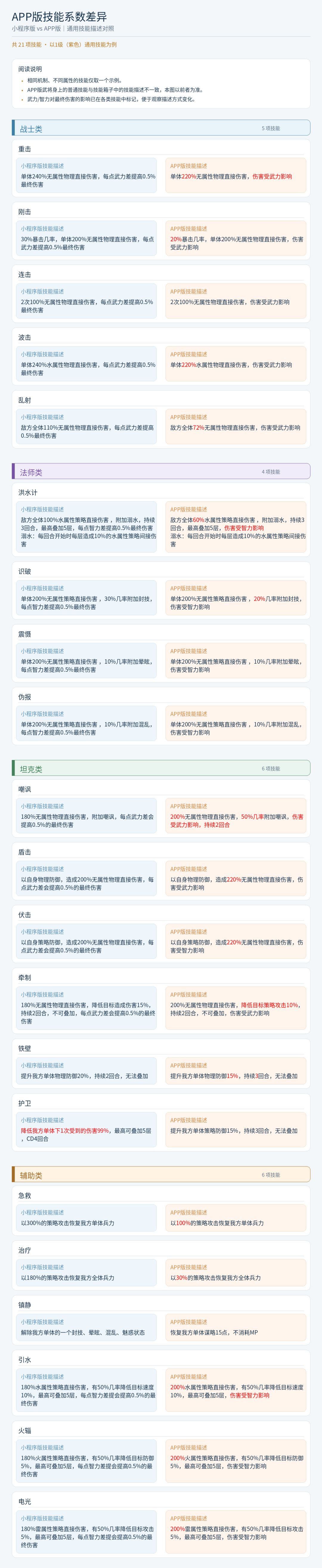Click the note starting '相同机制、不同属性的技能'

click(x=75, y=80)
